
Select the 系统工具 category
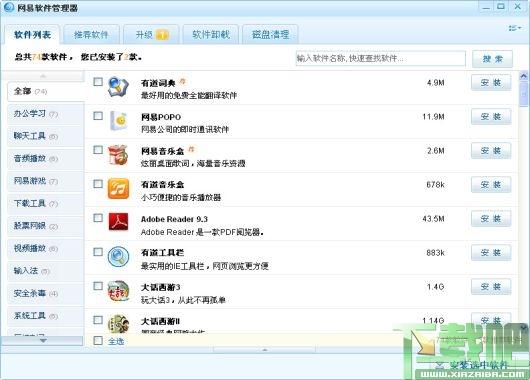[45, 316]
